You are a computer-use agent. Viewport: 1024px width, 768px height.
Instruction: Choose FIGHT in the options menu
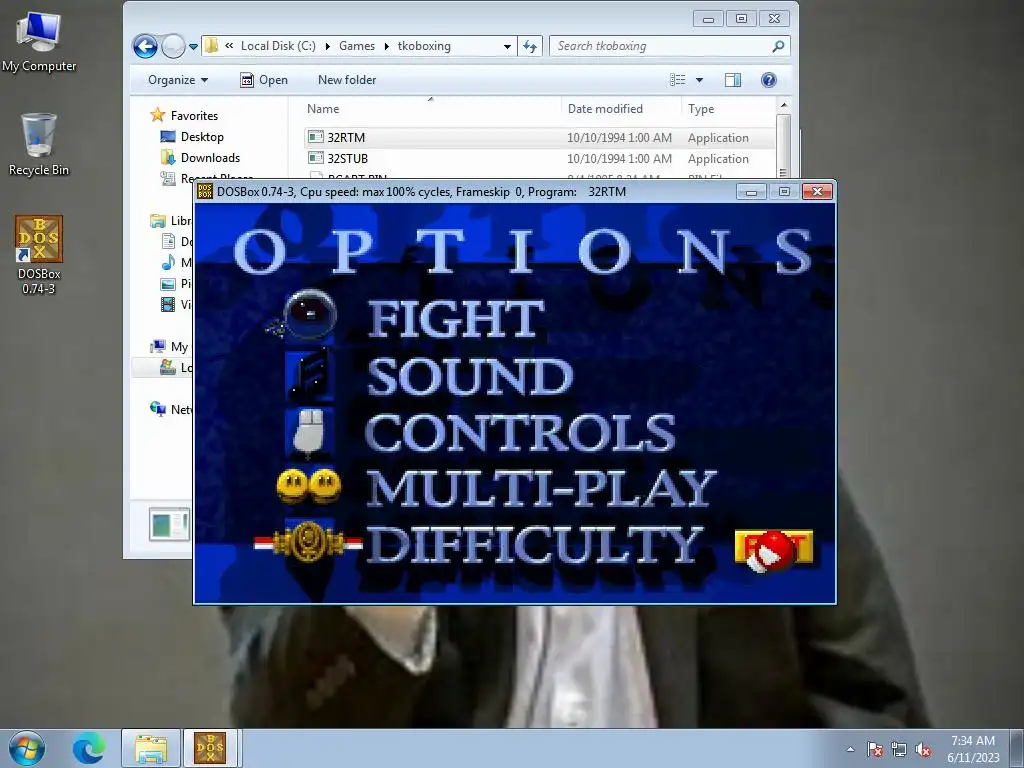[x=456, y=319]
